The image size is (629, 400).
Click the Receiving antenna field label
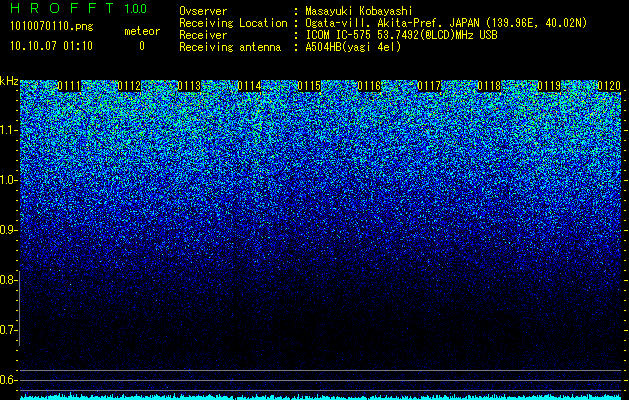(230, 47)
